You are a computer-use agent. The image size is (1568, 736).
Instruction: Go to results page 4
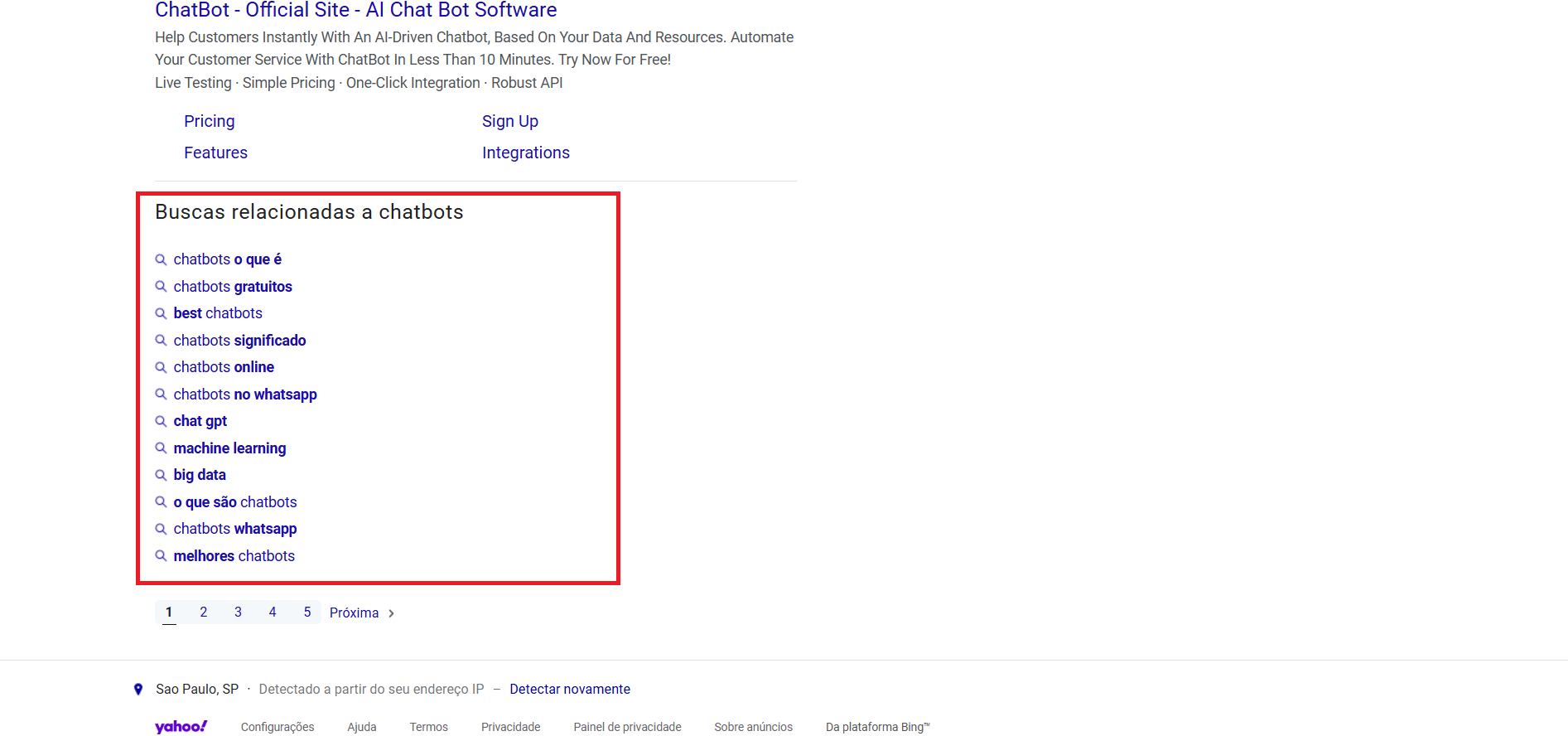pyautogui.click(x=273, y=613)
